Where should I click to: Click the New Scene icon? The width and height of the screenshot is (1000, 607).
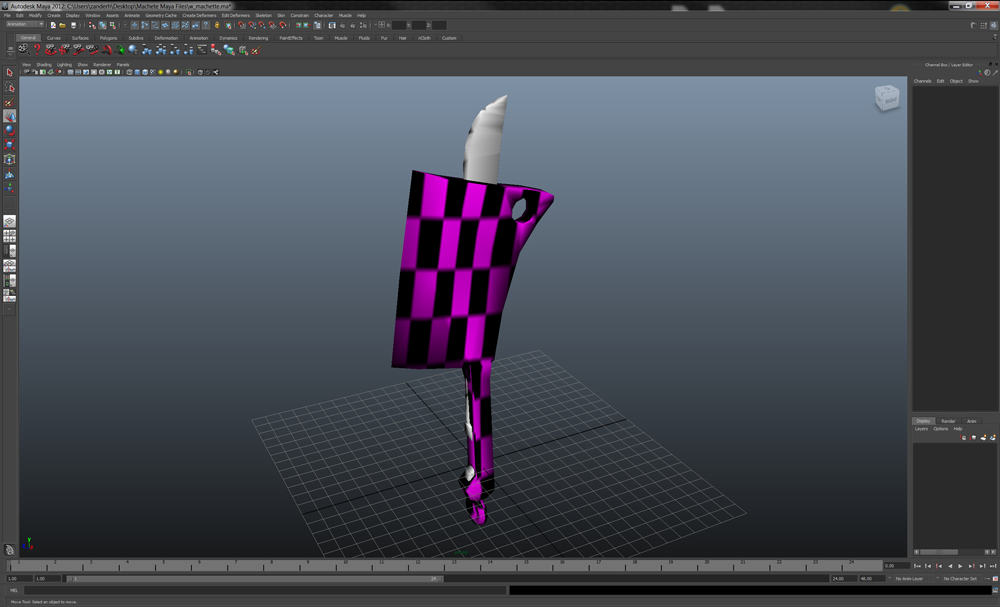click(x=53, y=26)
